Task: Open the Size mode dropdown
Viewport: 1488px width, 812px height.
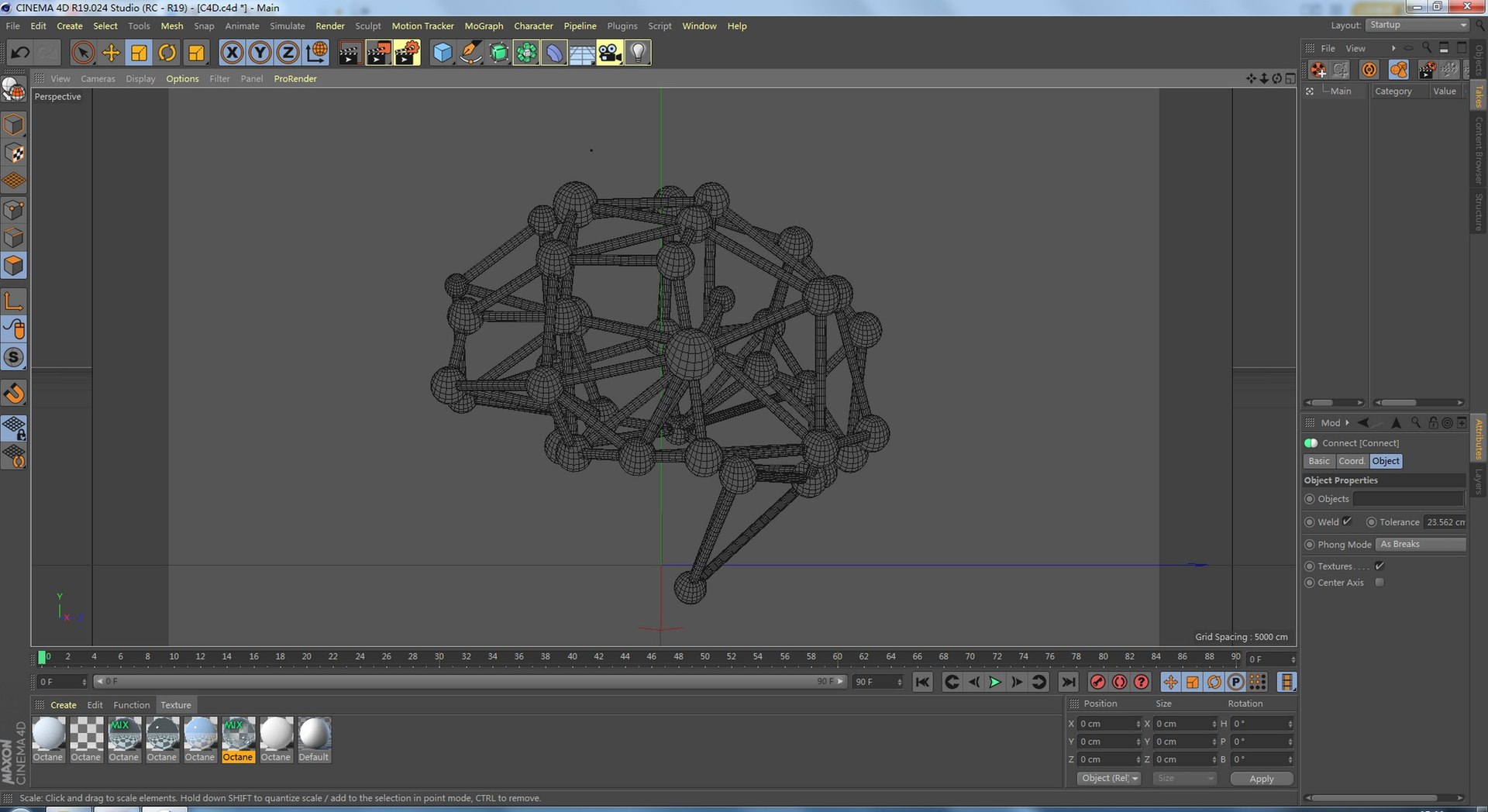Action: 1184,778
